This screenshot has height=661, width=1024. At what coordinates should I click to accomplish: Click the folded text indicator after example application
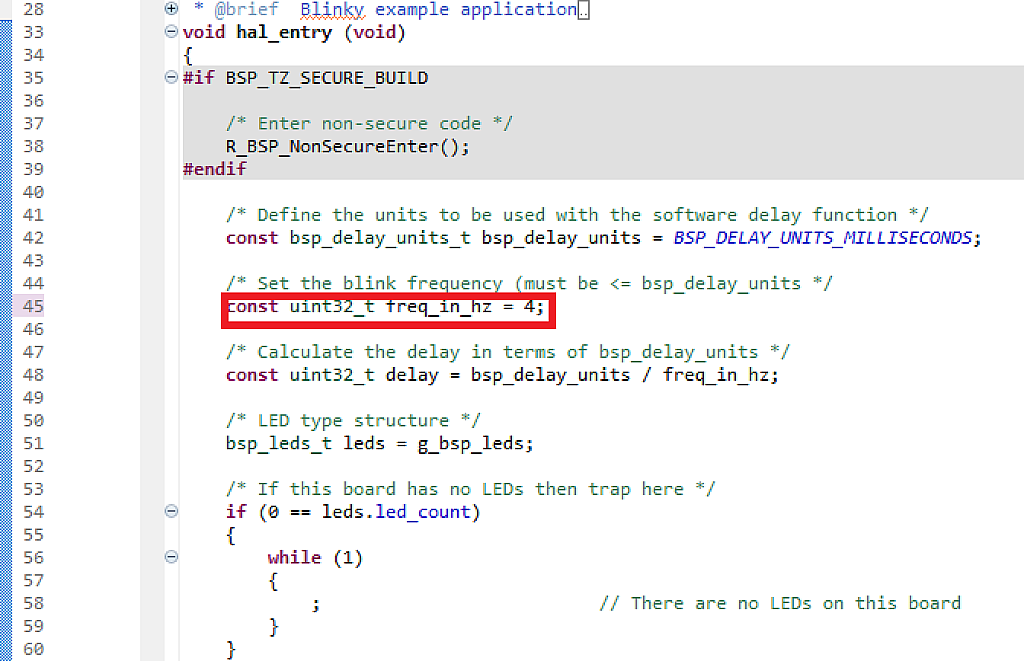585,9
